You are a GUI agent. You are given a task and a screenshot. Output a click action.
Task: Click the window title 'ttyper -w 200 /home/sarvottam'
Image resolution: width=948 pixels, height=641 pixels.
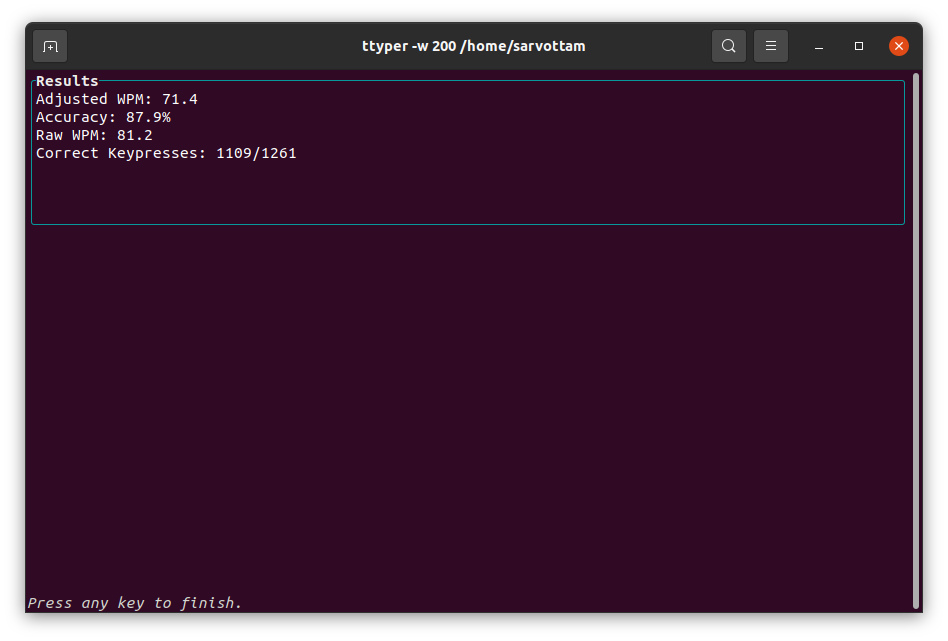[x=473, y=46]
